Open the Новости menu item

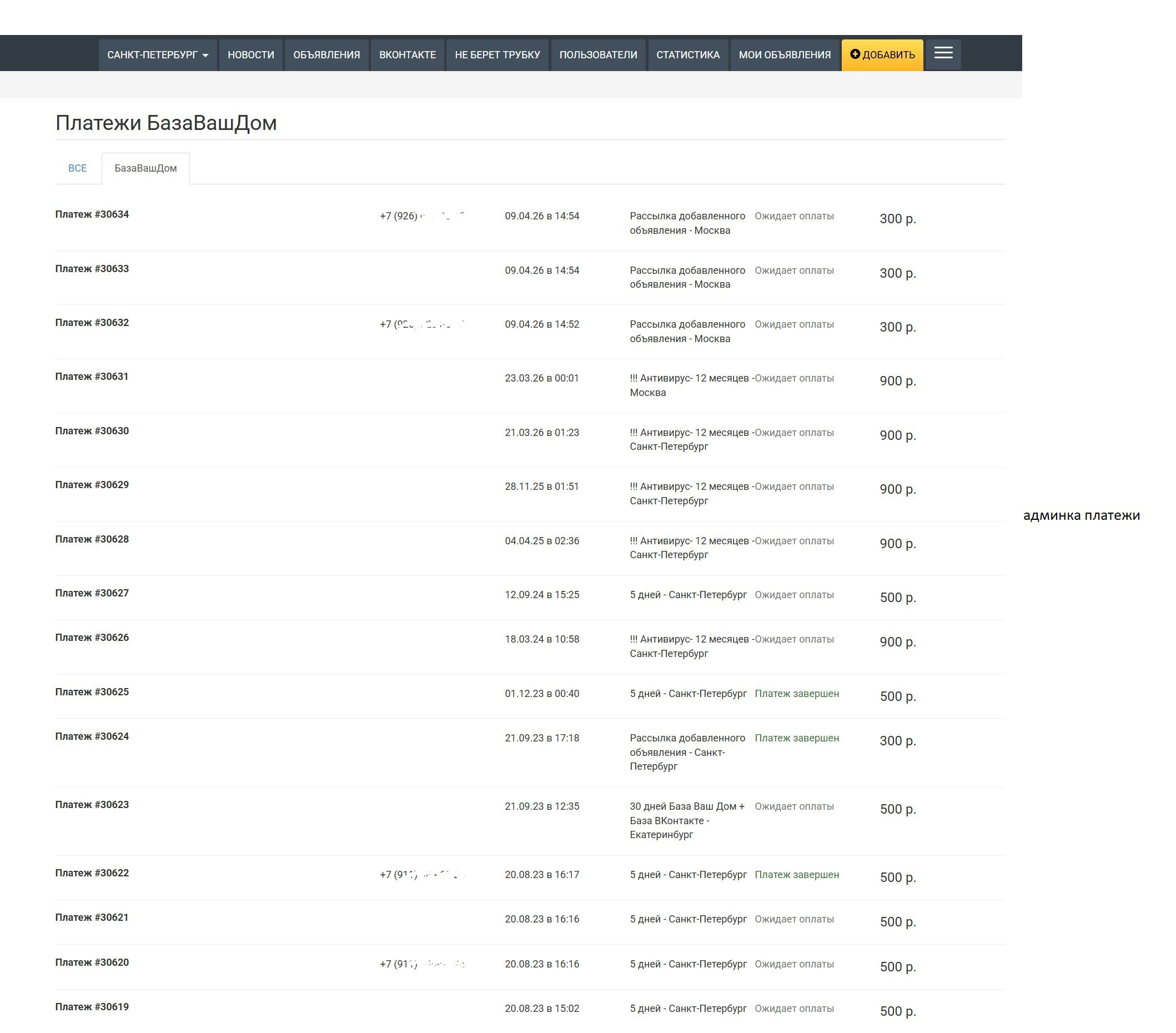[x=250, y=54]
